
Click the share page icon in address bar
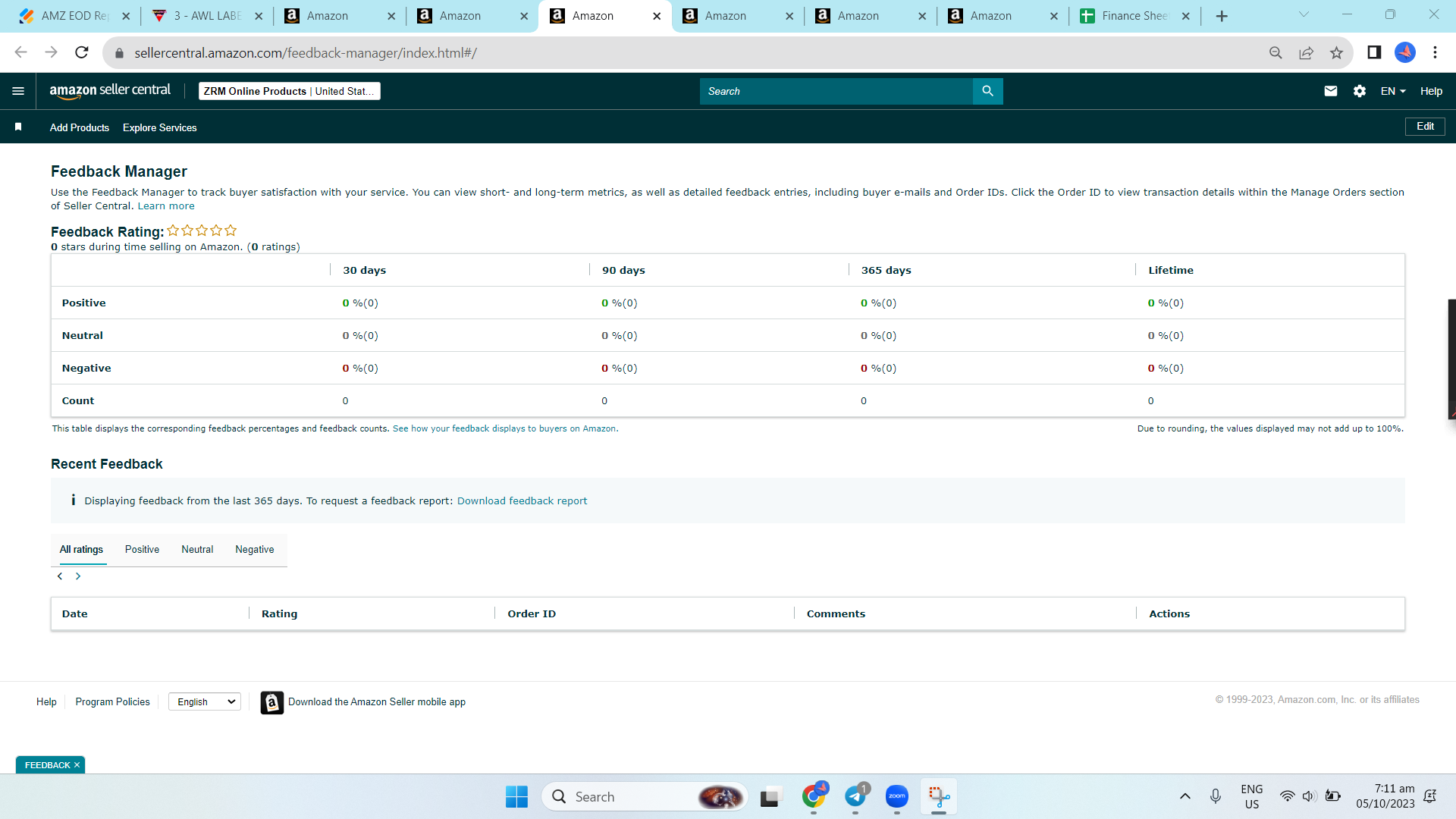(1306, 52)
